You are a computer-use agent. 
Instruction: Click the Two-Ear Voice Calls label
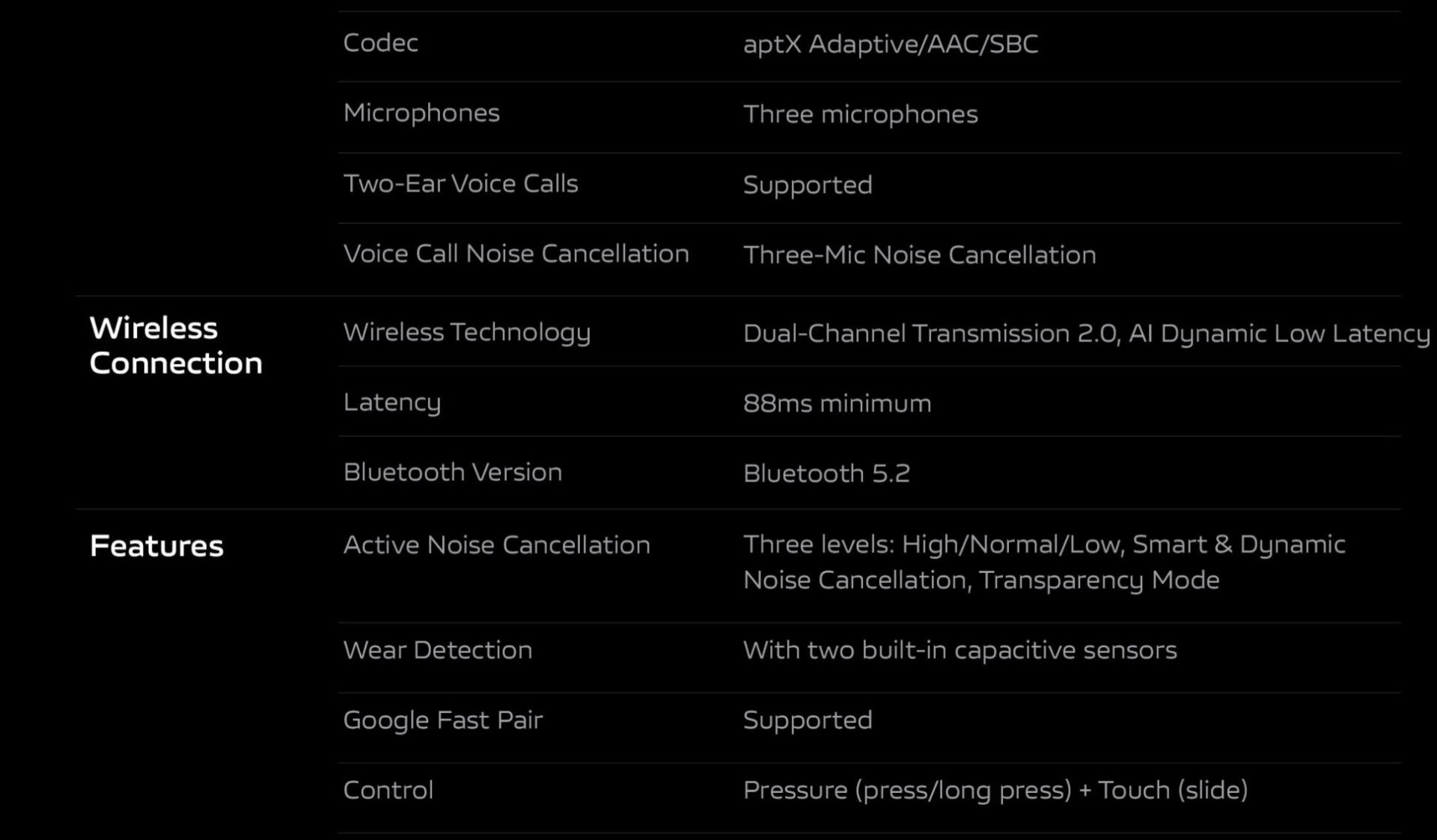coord(460,183)
